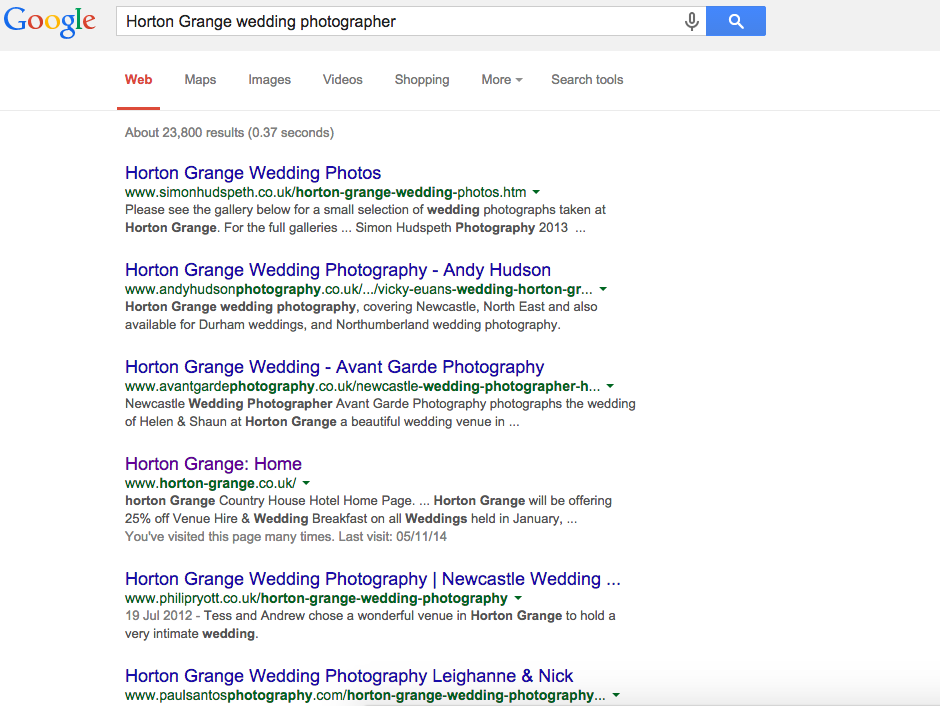940x706 pixels.
Task: Select the Web tab
Action: (138, 80)
